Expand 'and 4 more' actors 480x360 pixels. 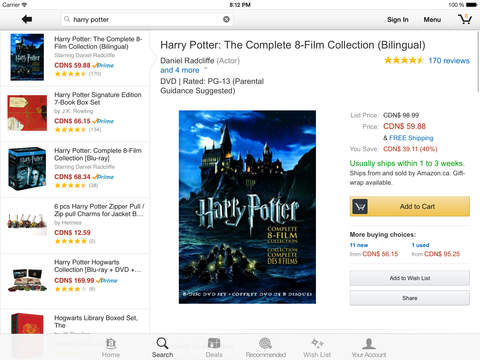pos(180,70)
